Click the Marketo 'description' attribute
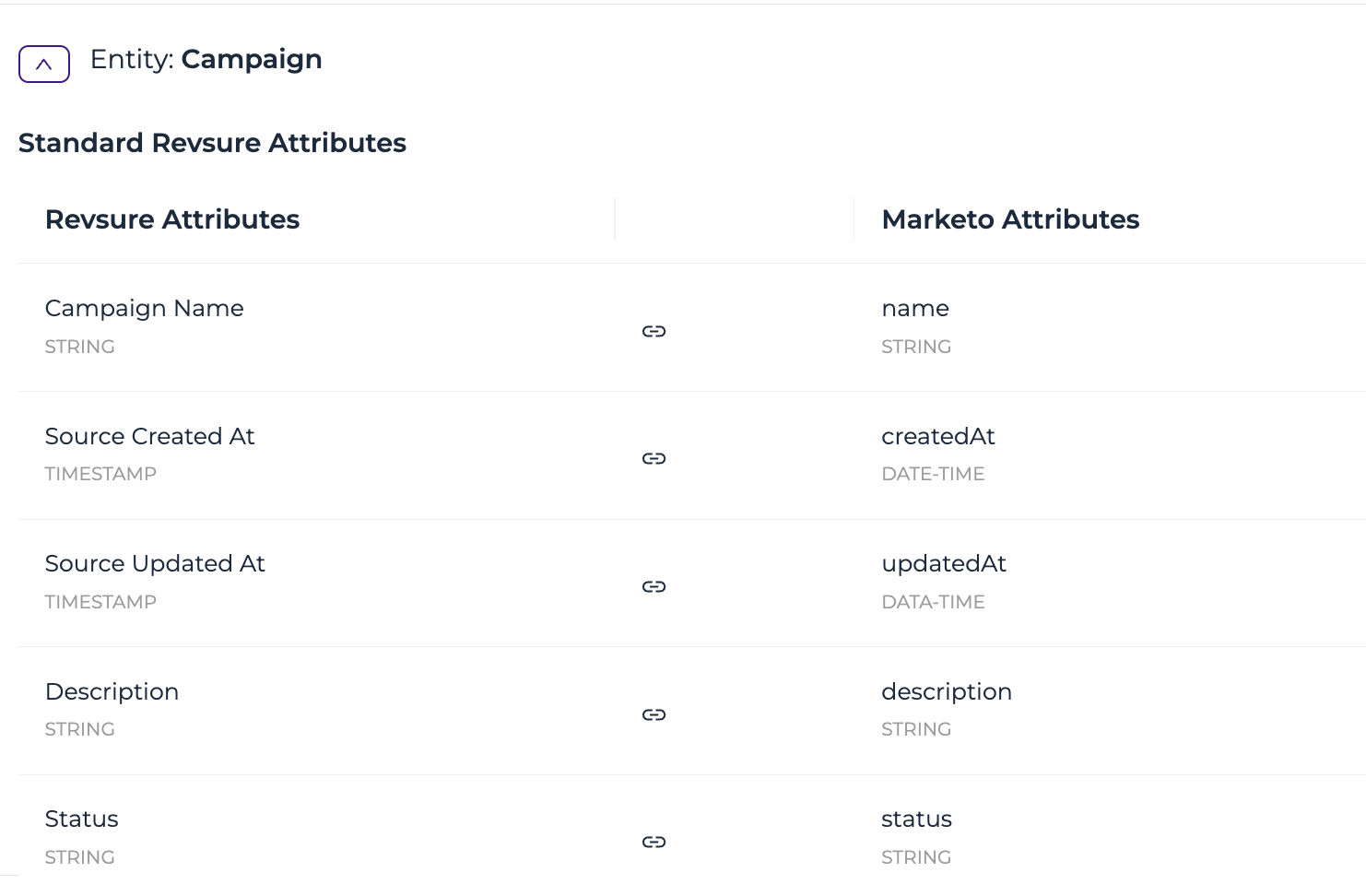The height and width of the screenshot is (896, 1366). [947, 691]
